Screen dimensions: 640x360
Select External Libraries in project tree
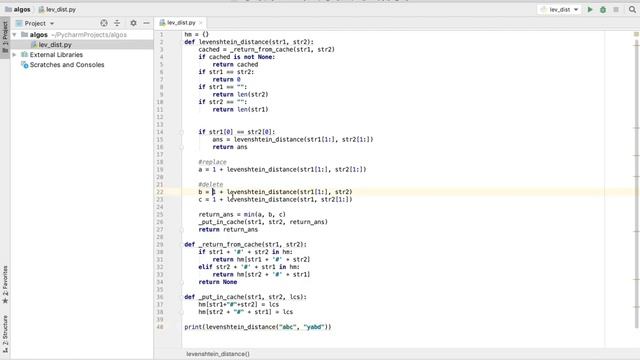(56, 54)
